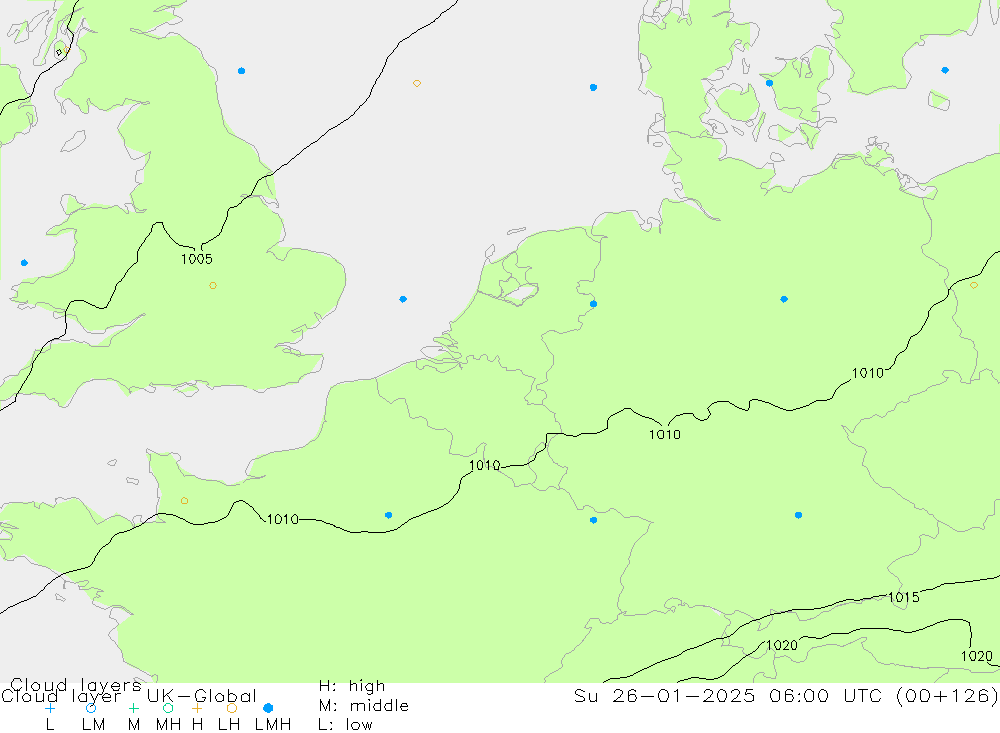Image resolution: width=1000 pixels, height=733 pixels.
Task: Click the 'Cloud layers' heading text
Action: [76, 685]
